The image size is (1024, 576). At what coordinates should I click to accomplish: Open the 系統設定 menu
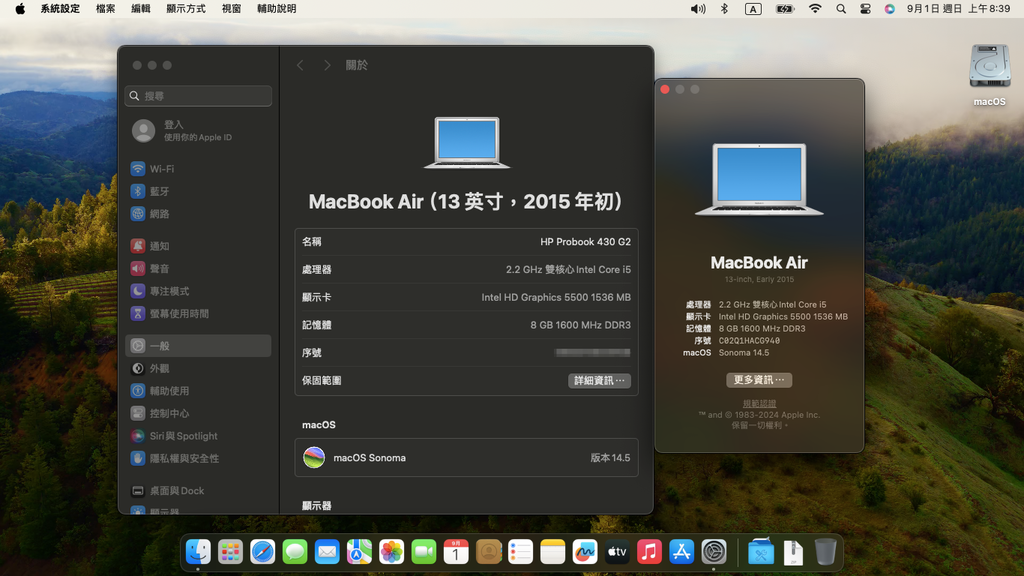click(x=60, y=8)
